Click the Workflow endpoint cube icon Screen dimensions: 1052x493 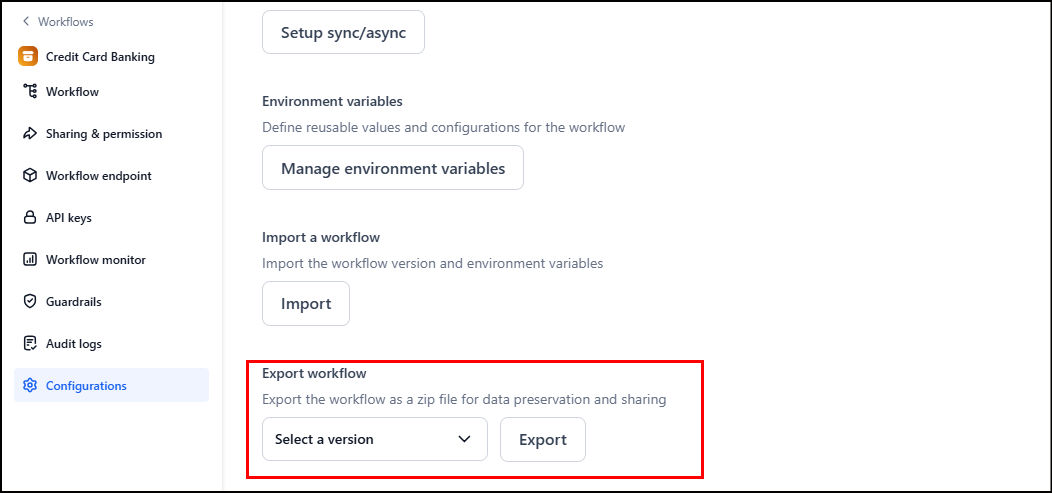click(29, 176)
